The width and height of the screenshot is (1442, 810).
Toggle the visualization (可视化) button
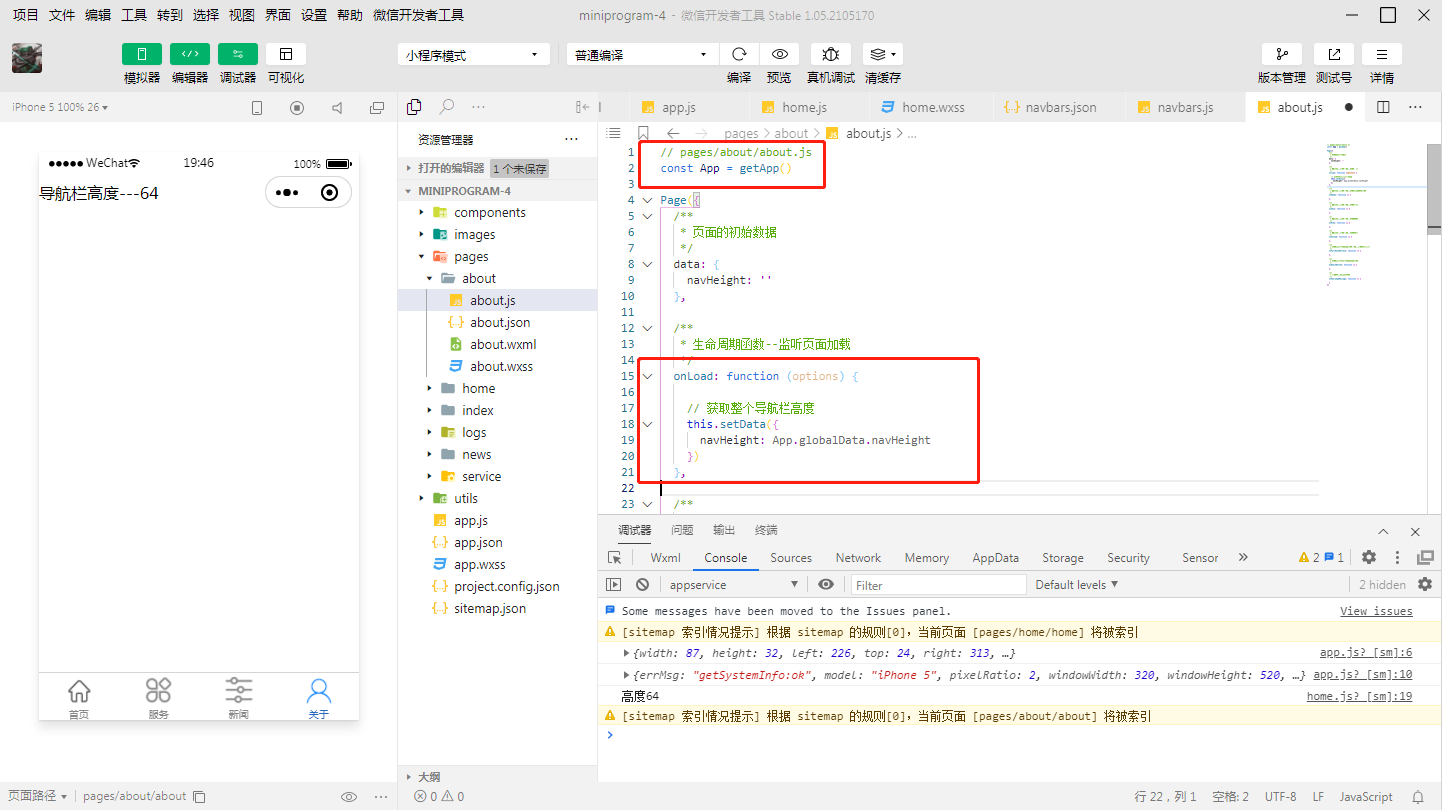tap(286, 54)
